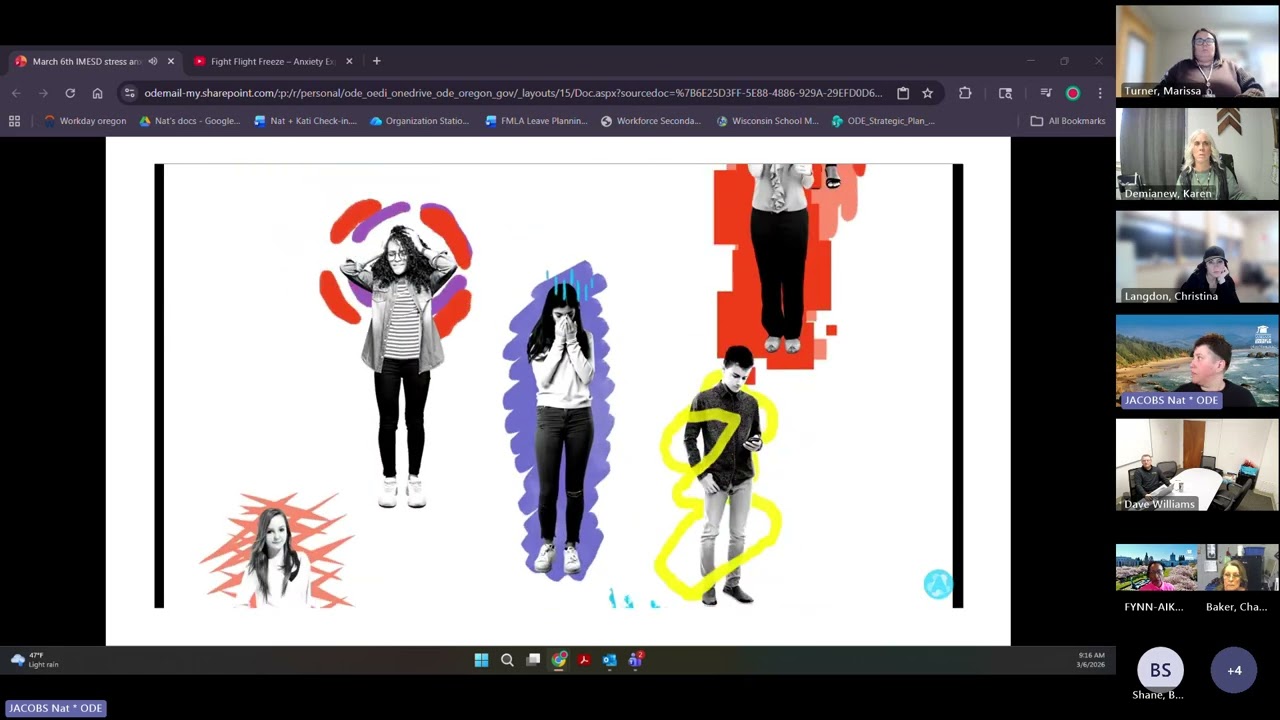The image size is (1280, 720).
Task: Open the Chrome three-dot menu
Action: (1100, 93)
